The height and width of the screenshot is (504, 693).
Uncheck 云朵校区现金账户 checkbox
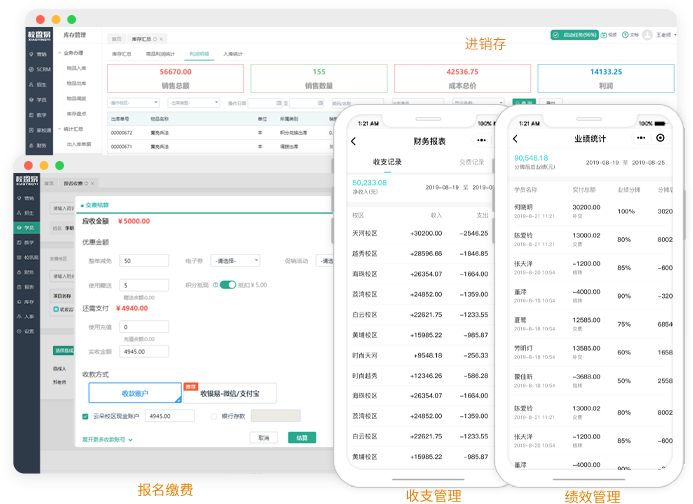85,415
